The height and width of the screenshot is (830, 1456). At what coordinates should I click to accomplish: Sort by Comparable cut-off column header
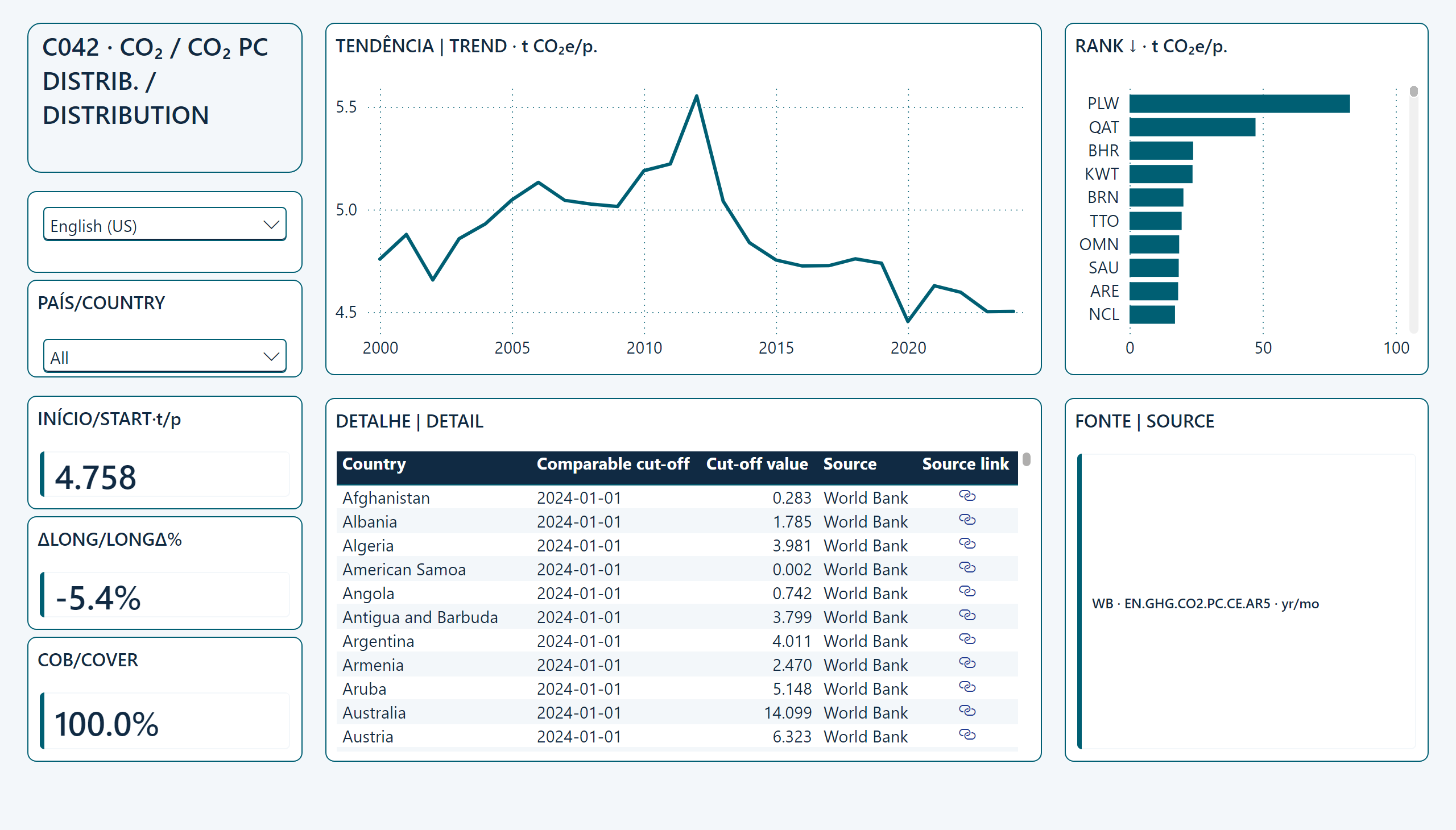point(613,464)
